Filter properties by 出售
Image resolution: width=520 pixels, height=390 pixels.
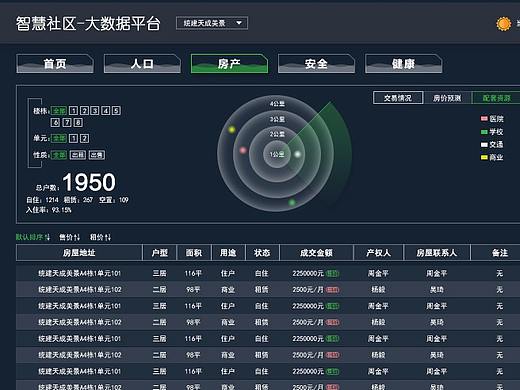pyautogui.click(x=97, y=155)
